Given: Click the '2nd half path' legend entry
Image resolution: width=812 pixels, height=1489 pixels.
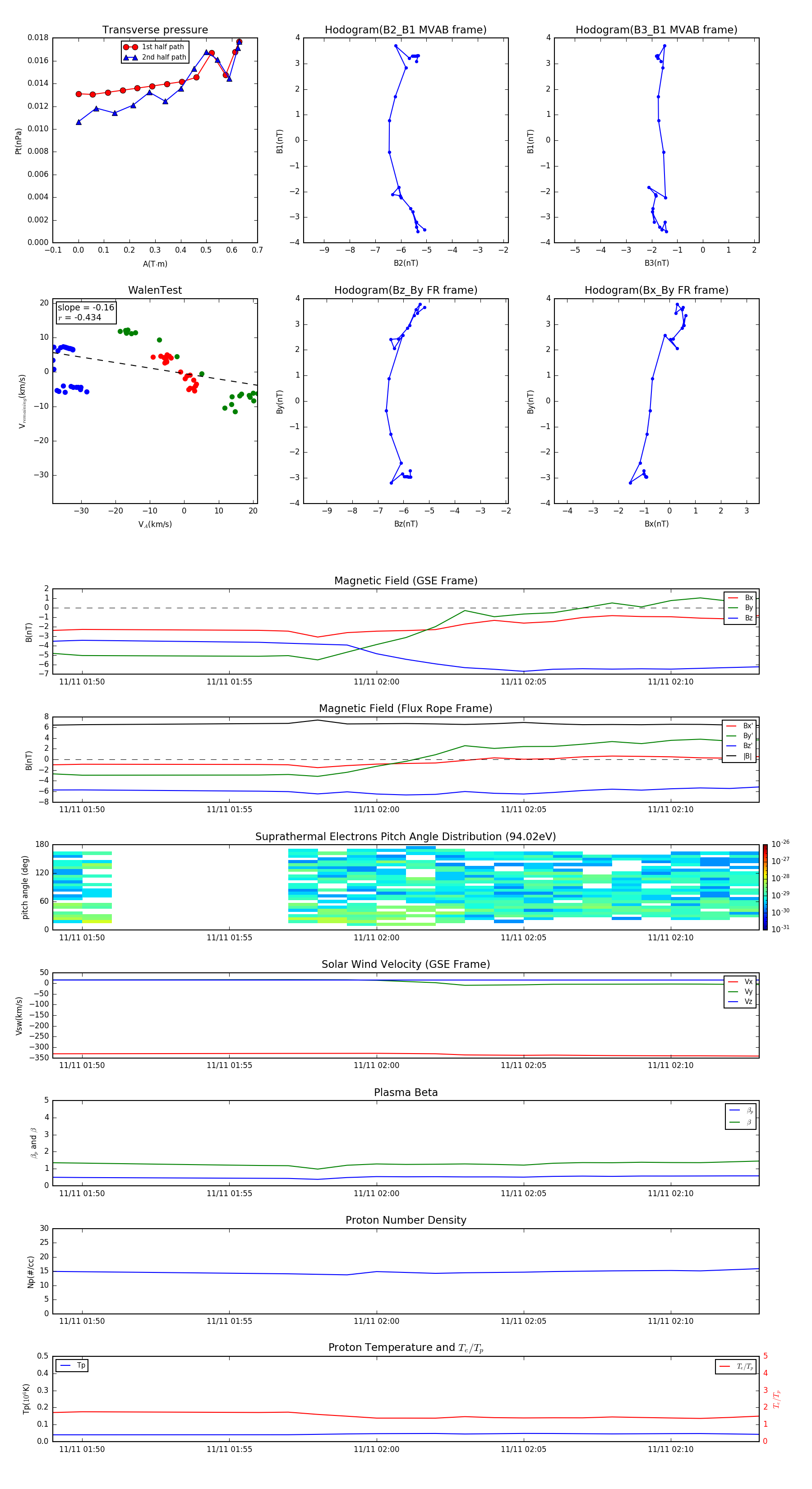Looking at the screenshot, I should tap(155, 57).
